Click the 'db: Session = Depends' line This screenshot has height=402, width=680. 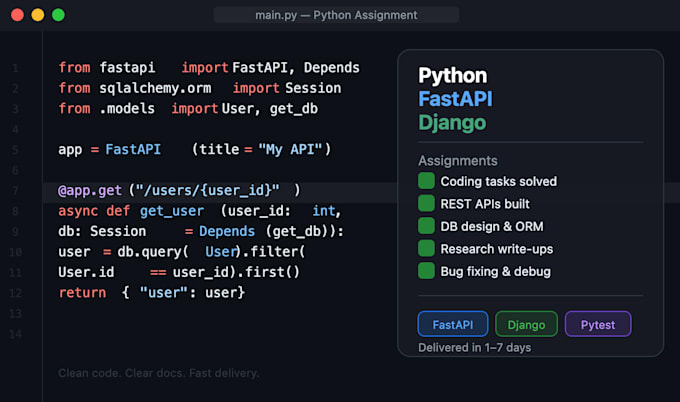coord(201,232)
